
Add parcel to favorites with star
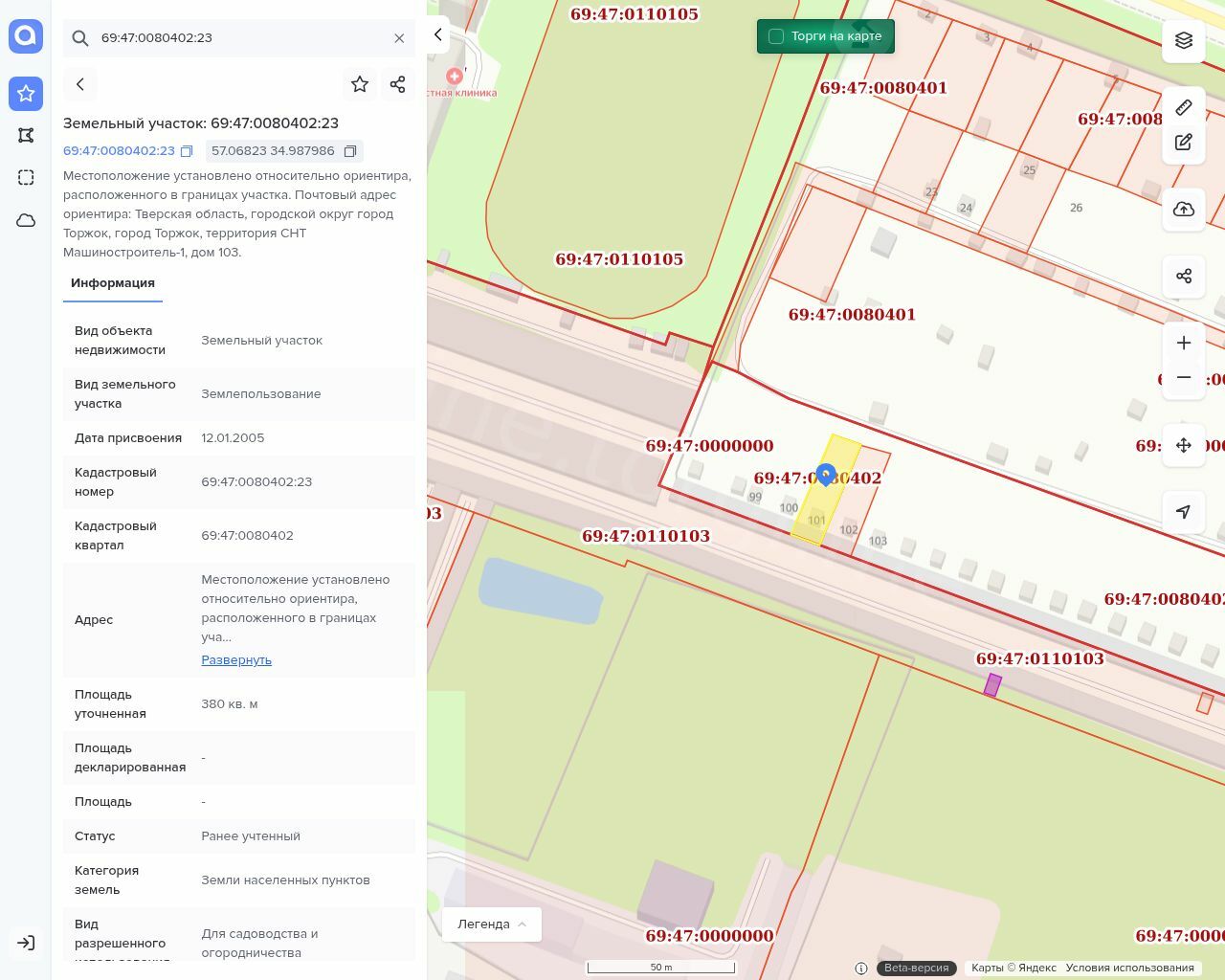(360, 84)
